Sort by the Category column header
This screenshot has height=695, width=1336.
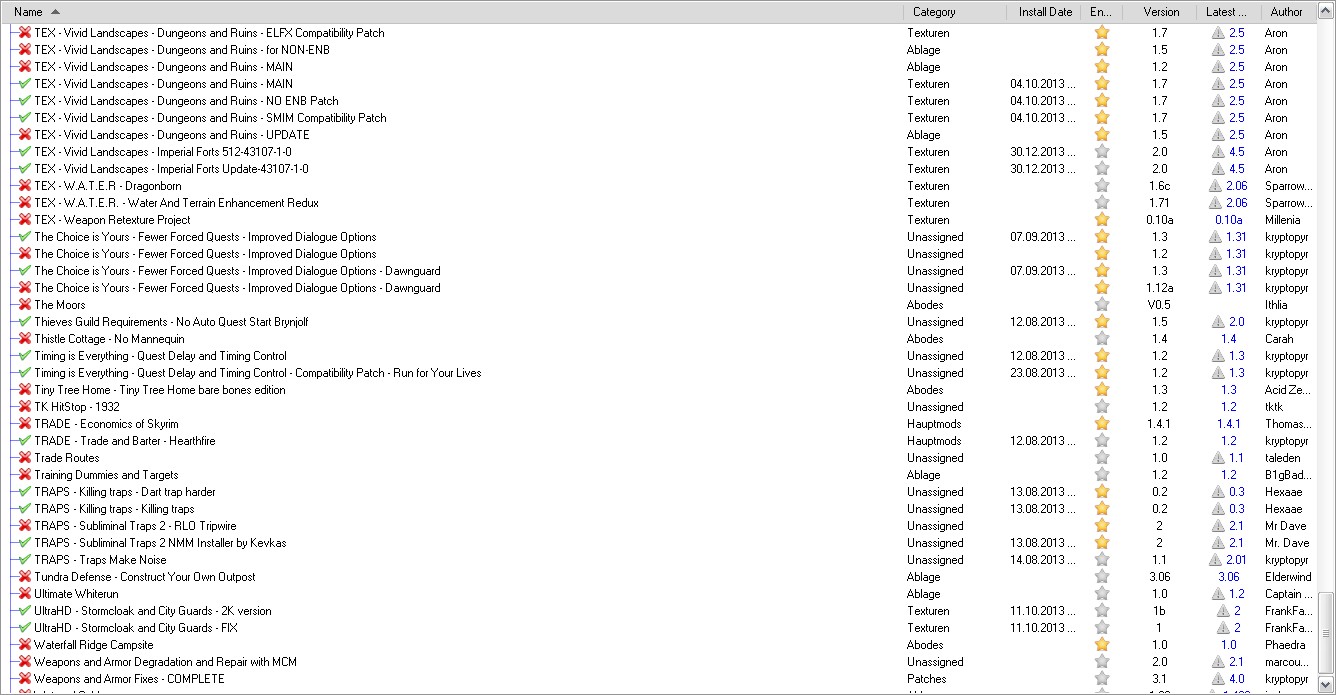(955, 12)
